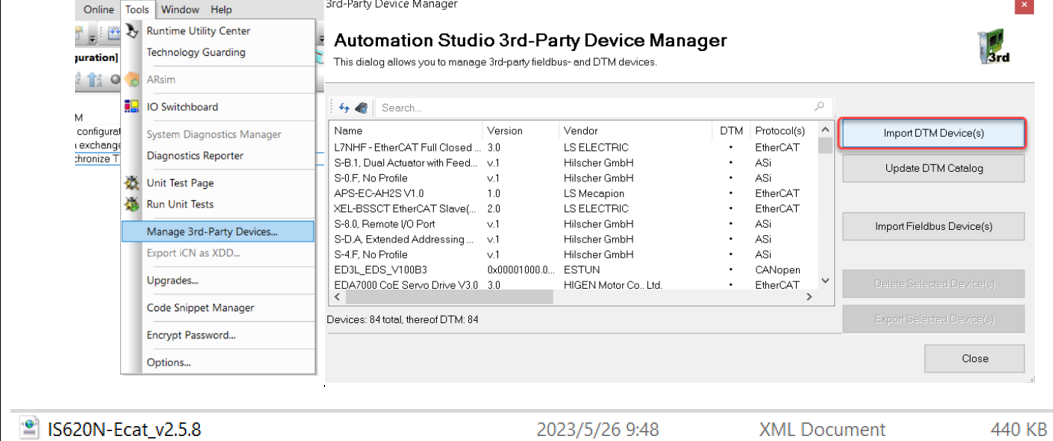
Task: Sort by the DTM column header
Action: tap(730, 131)
